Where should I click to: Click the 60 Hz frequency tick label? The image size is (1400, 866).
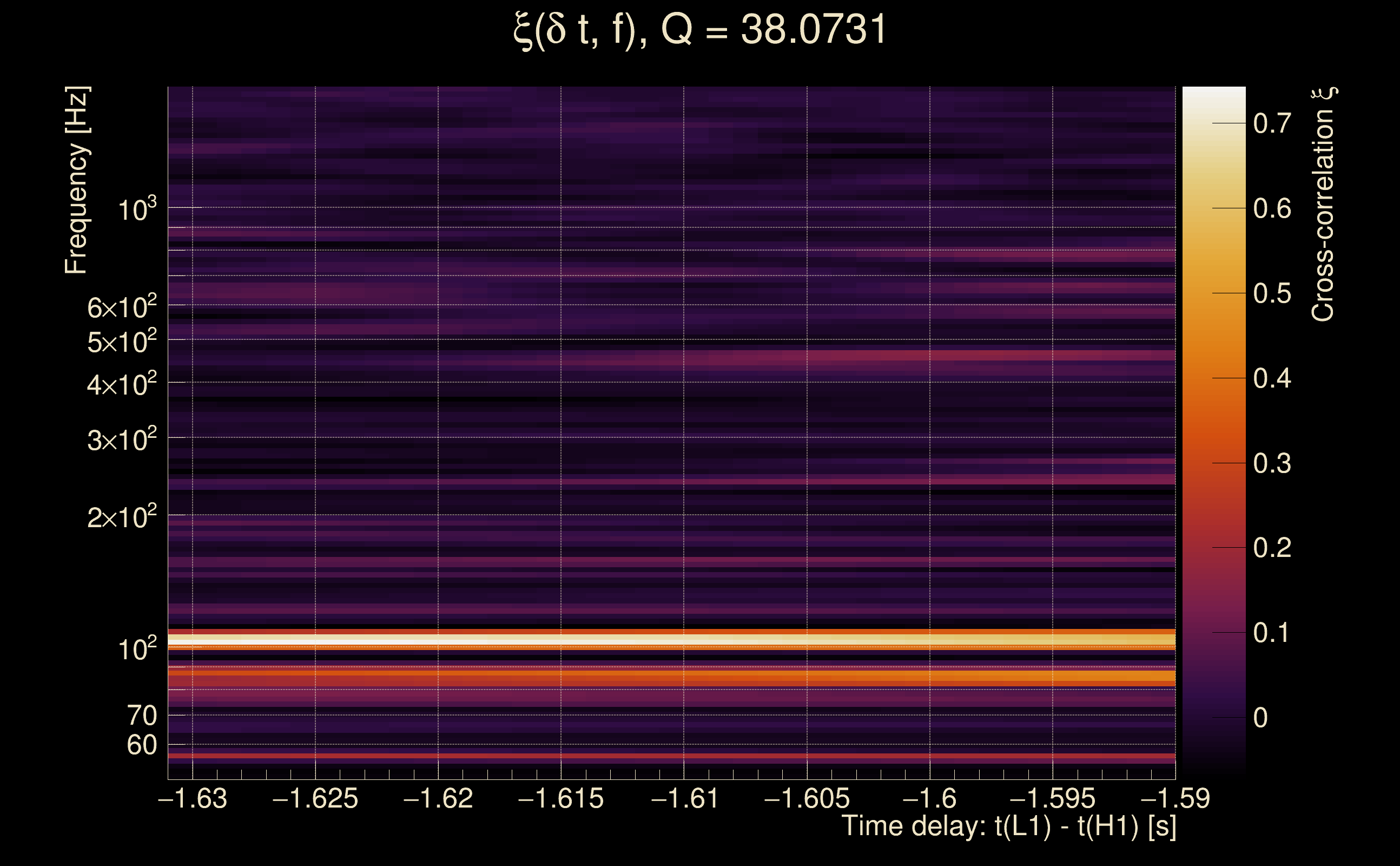(x=141, y=745)
